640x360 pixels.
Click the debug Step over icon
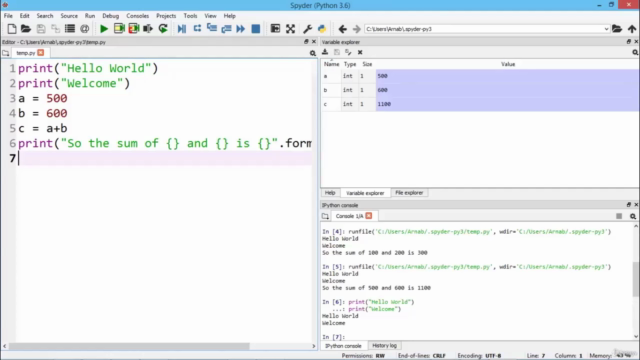point(197,29)
